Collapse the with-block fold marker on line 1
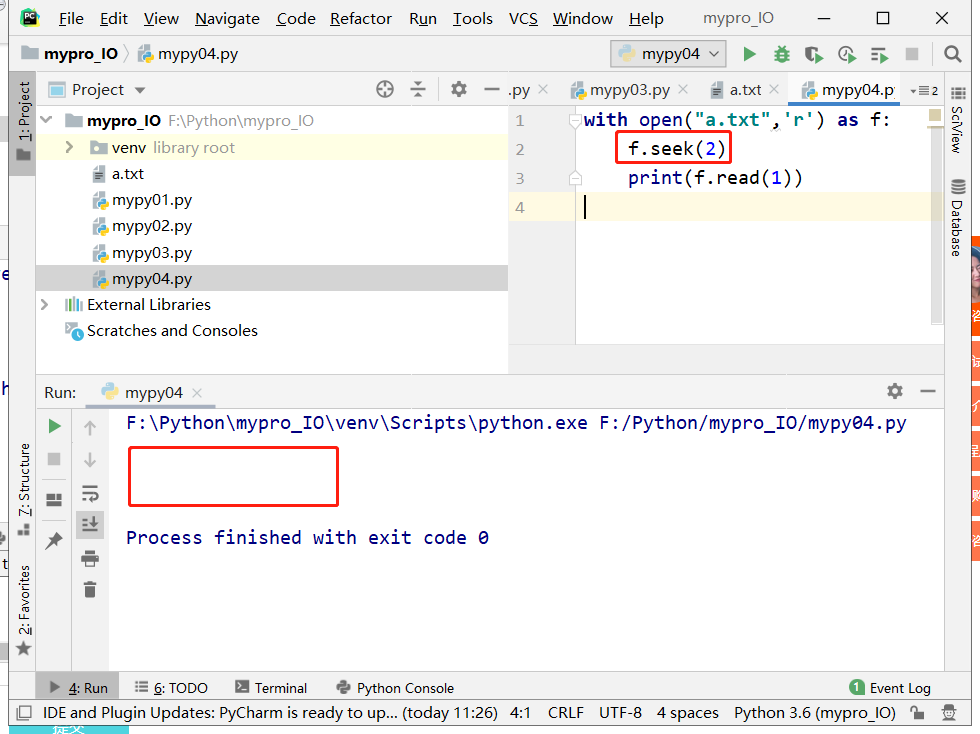 tap(575, 121)
